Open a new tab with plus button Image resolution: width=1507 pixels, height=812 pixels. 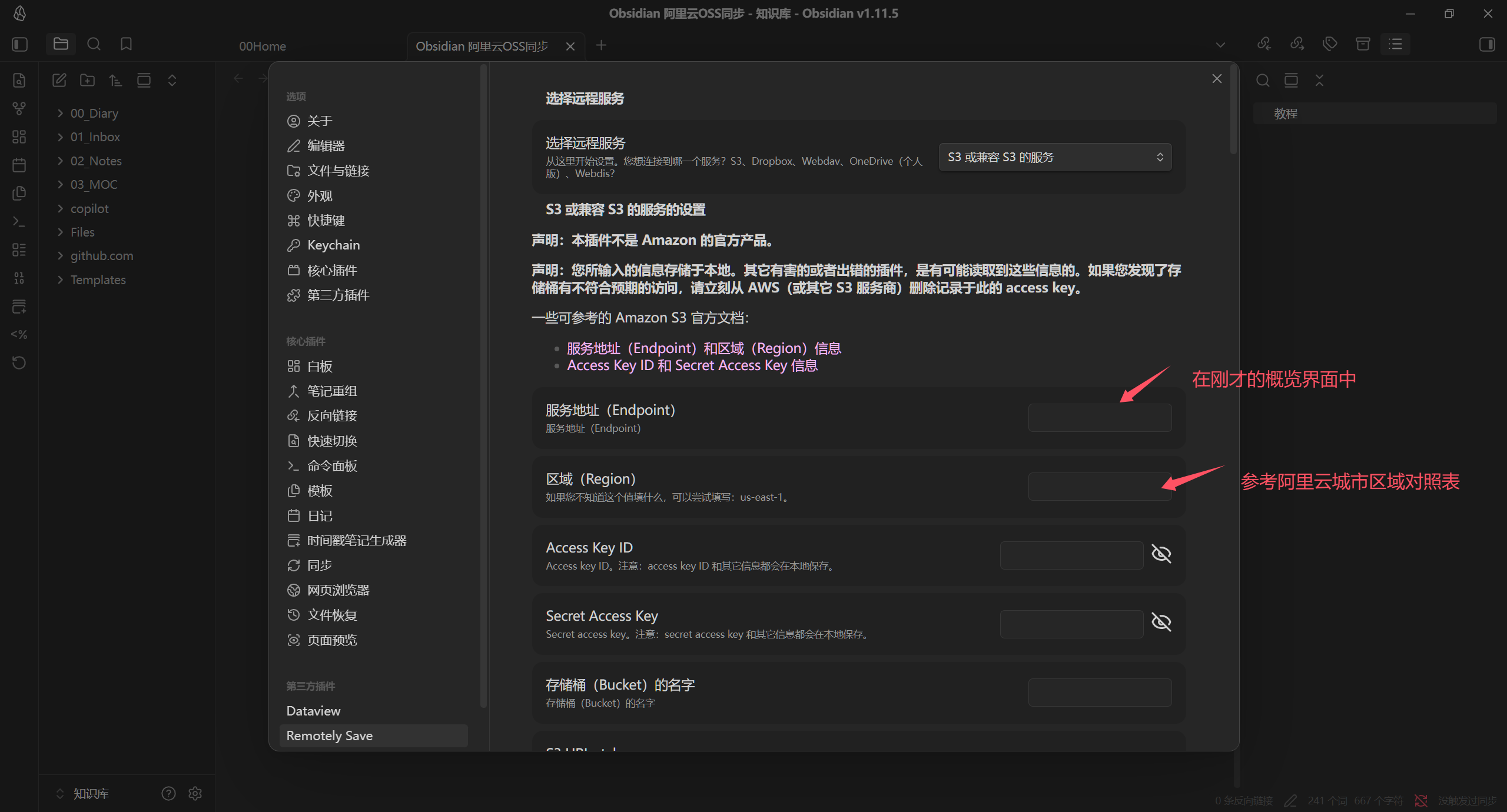pyautogui.click(x=601, y=45)
